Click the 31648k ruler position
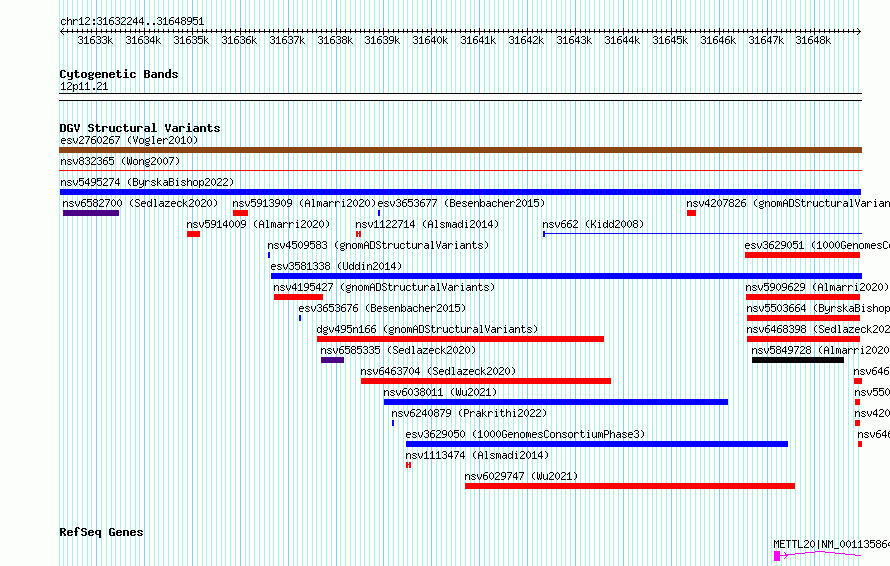 point(813,41)
